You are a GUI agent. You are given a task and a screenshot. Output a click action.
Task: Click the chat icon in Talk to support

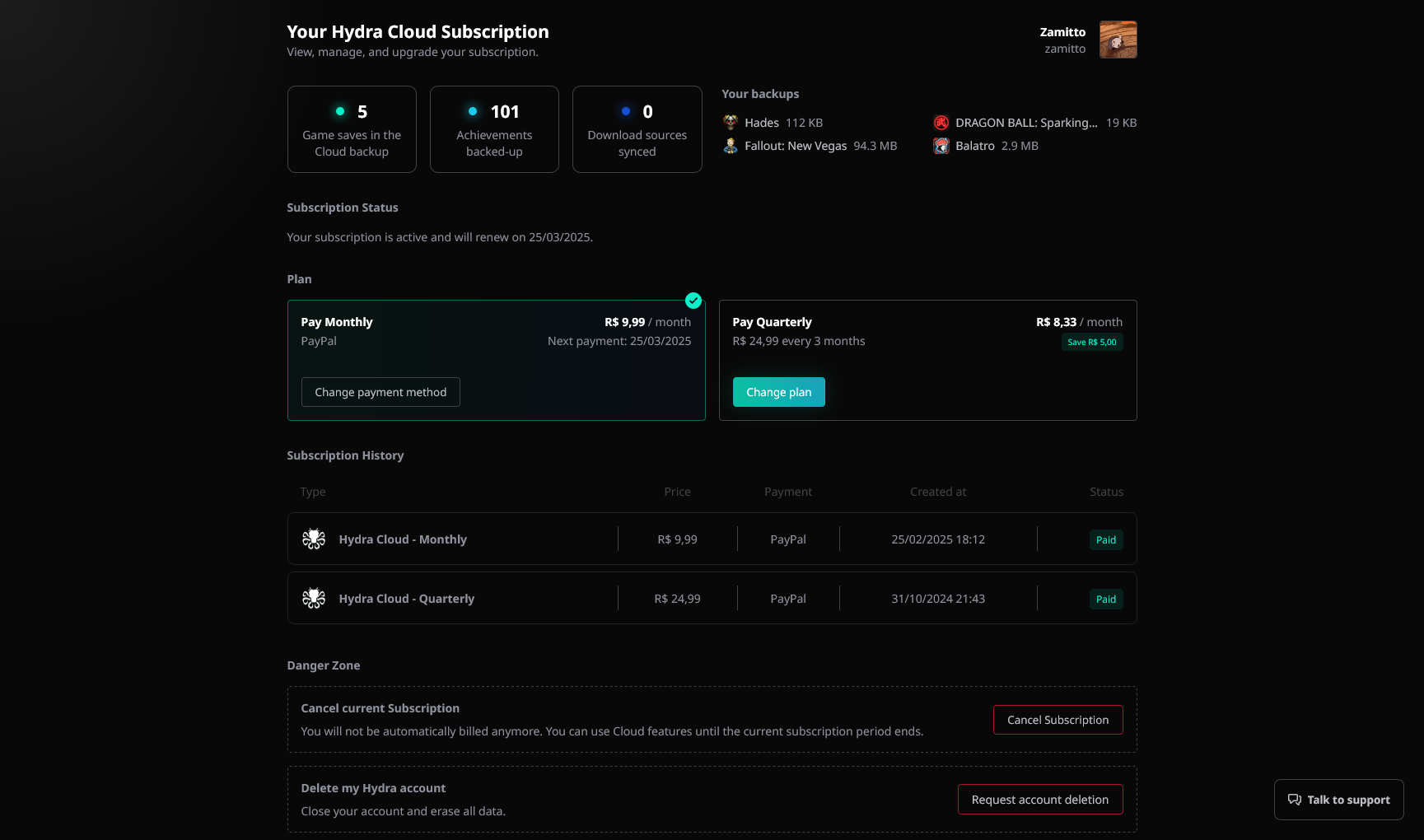pyautogui.click(x=1295, y=800)
